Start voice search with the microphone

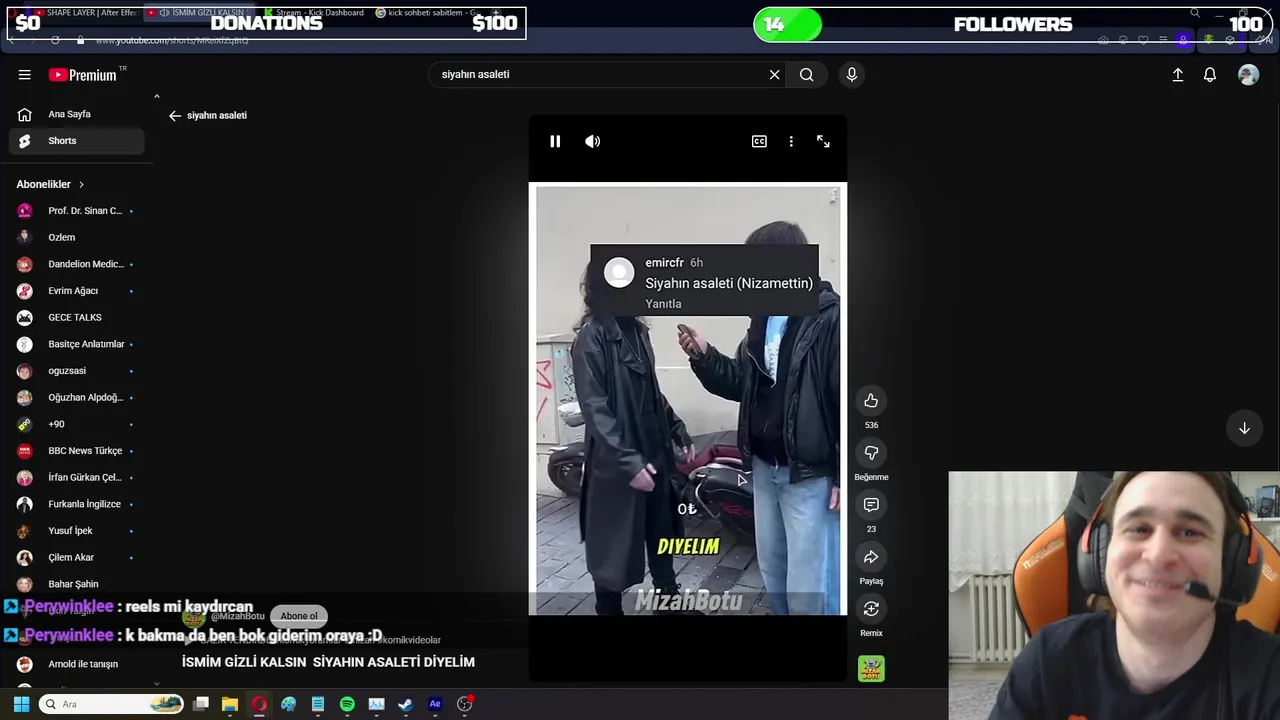coord(851,75)
